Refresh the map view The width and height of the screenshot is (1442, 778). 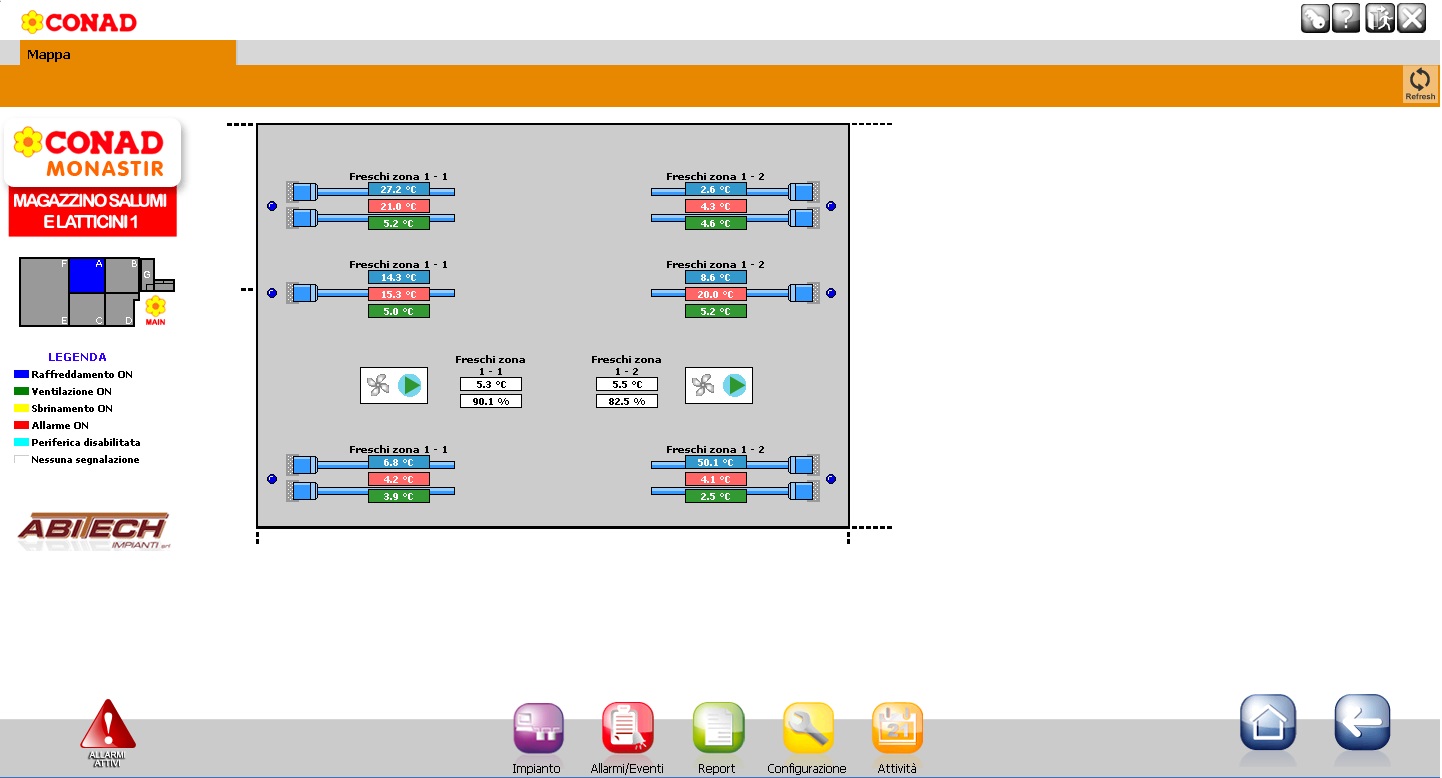click(1419, 84)
